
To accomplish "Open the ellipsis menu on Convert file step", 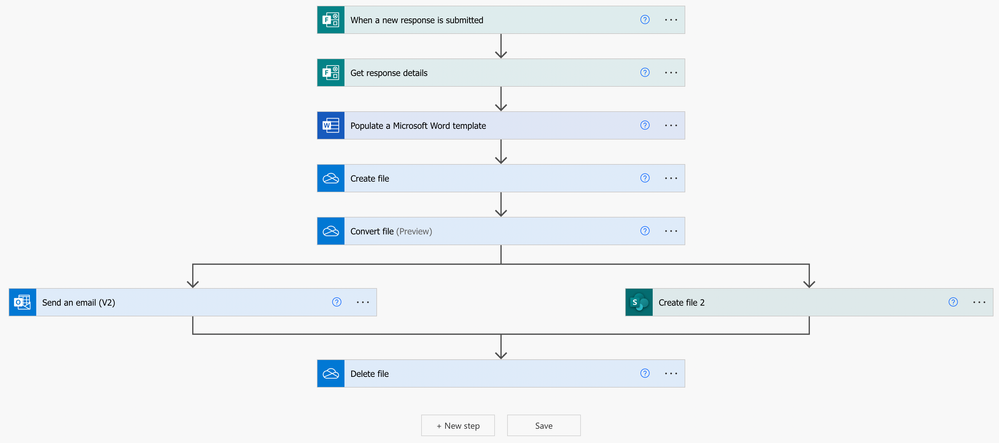I will tap(671, 231).
